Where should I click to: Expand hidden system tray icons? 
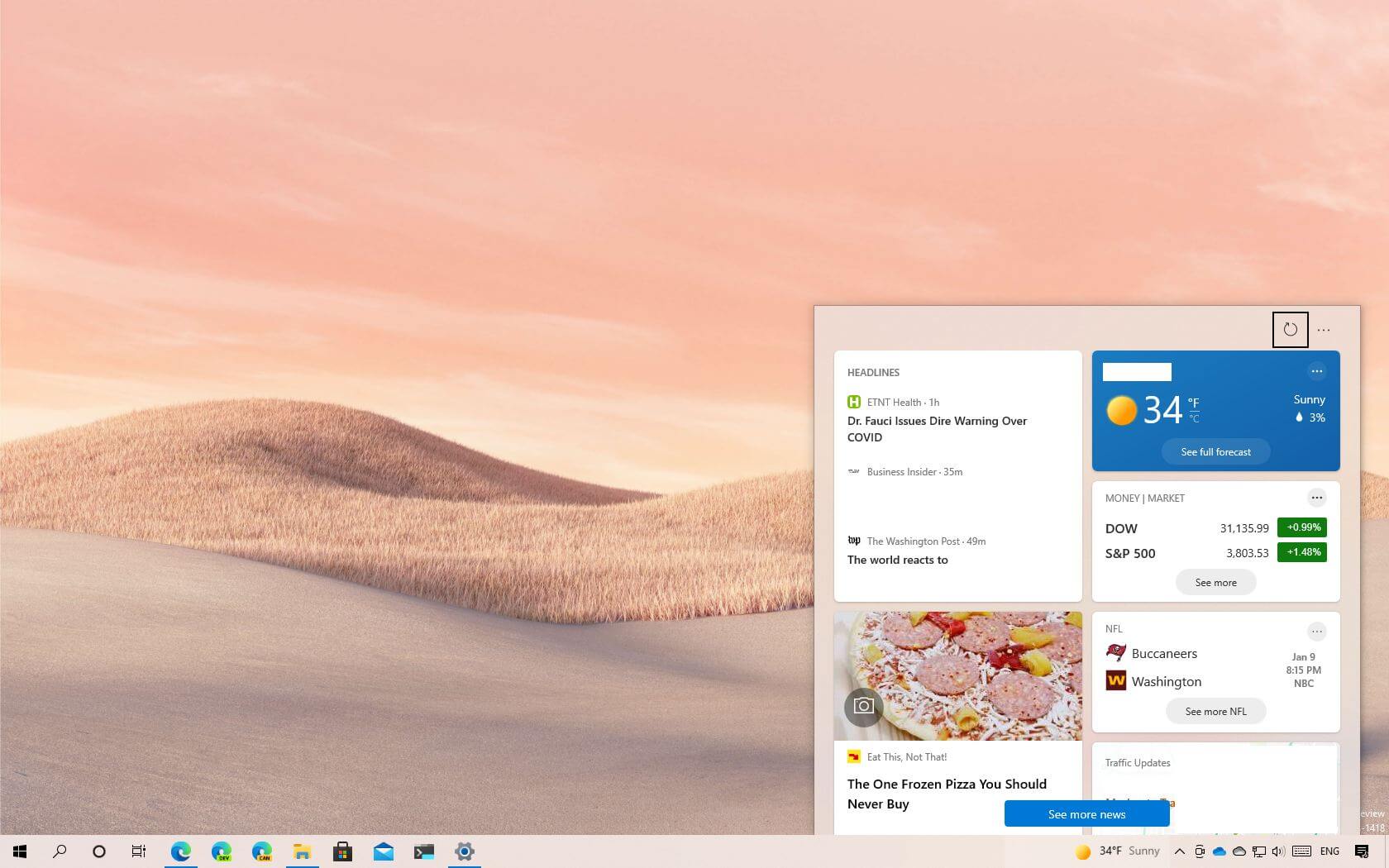pyautogui.click(x=1180, y=851)
